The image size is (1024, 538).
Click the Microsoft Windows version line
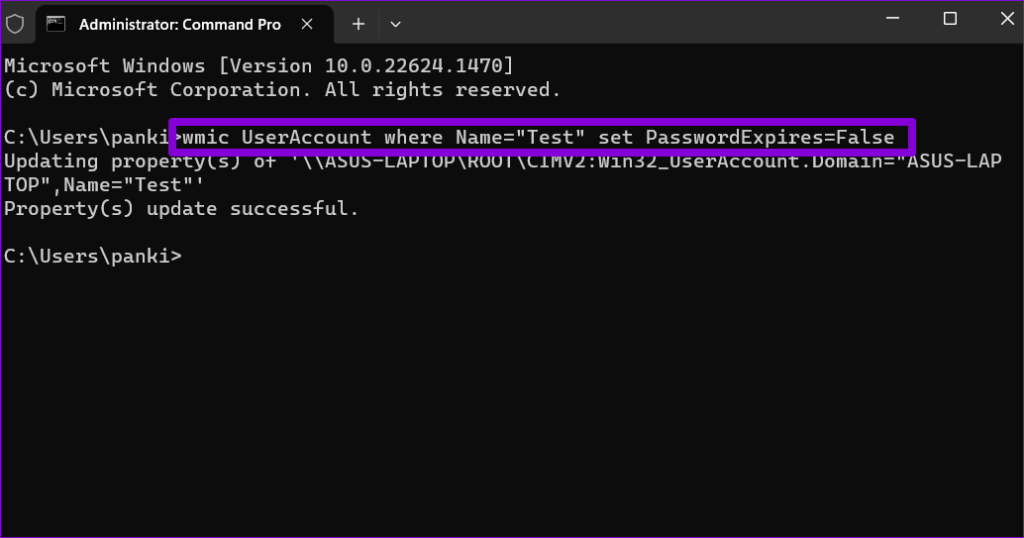pyautogui.click(x=259, y=65)
